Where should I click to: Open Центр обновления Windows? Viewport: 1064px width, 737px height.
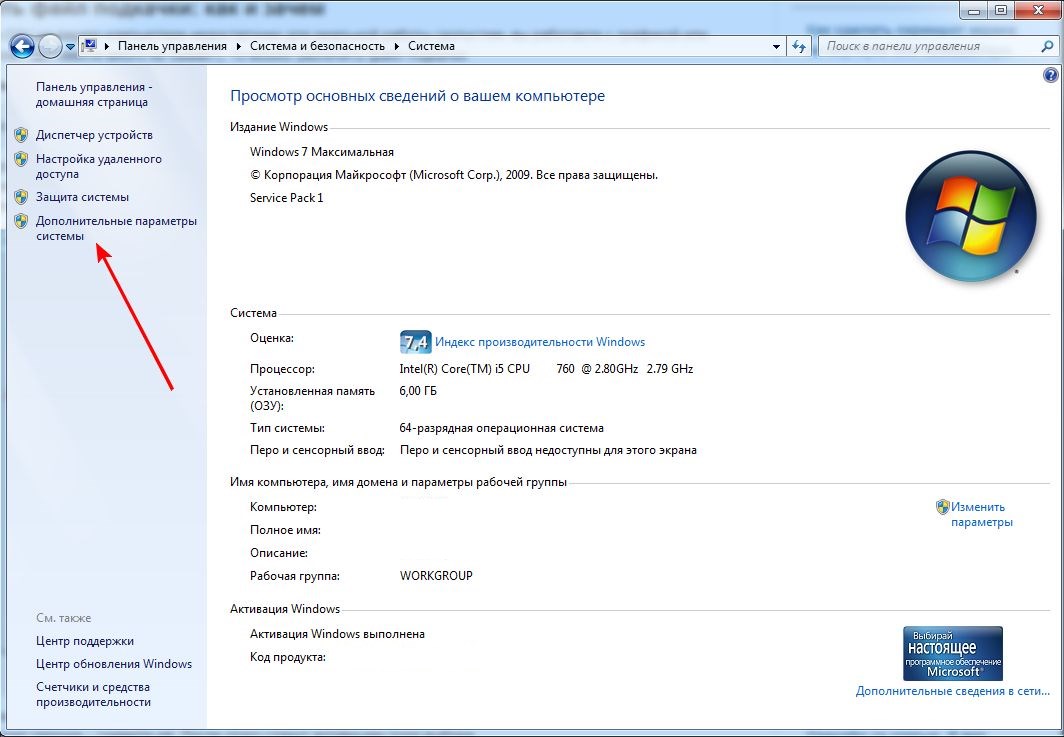(114, 664)
